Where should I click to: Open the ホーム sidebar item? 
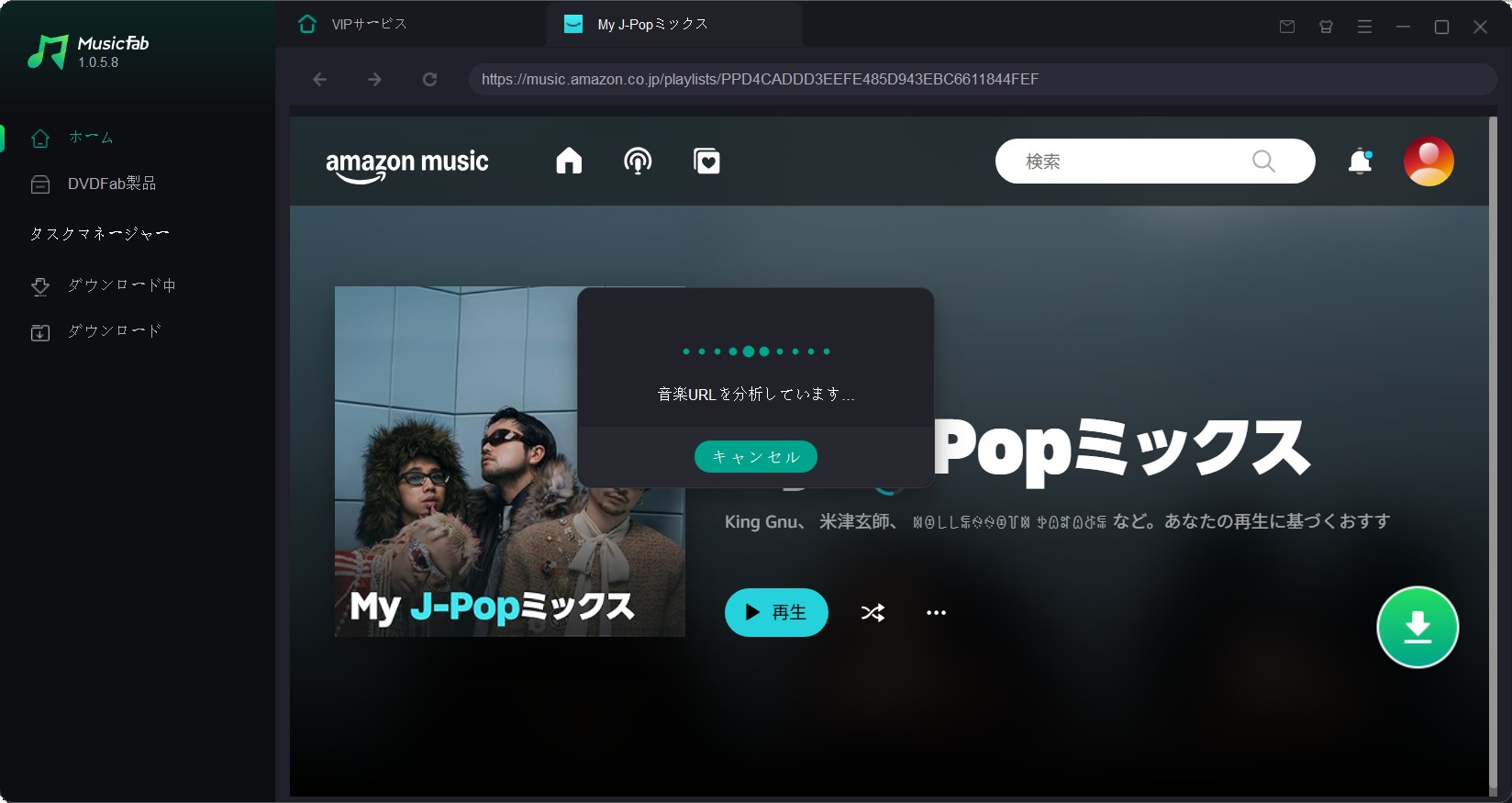coord(72,138)
